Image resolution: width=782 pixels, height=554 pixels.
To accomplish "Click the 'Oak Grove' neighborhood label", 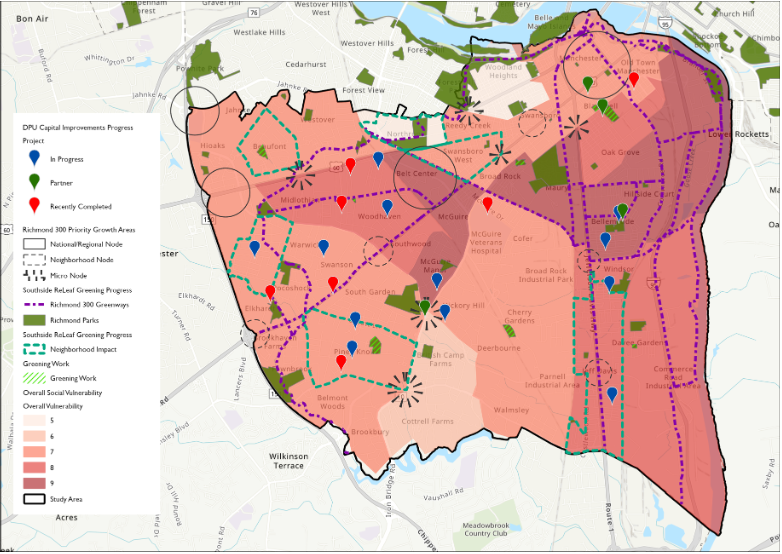I will [x=620, y=153].
